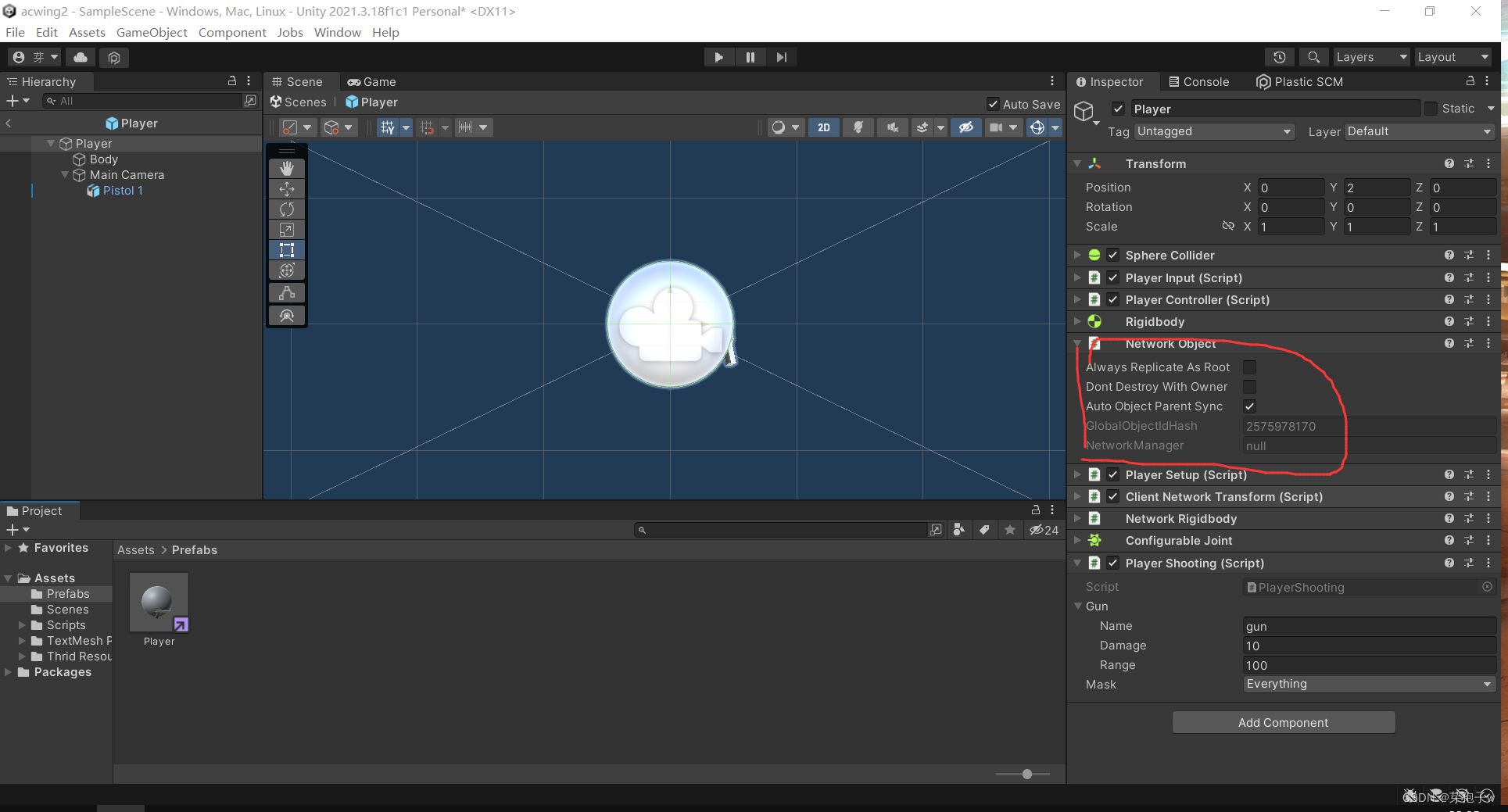Open the Layers dropdown
Viewport: 1508px width, 812px height.
click(1370, 56)
